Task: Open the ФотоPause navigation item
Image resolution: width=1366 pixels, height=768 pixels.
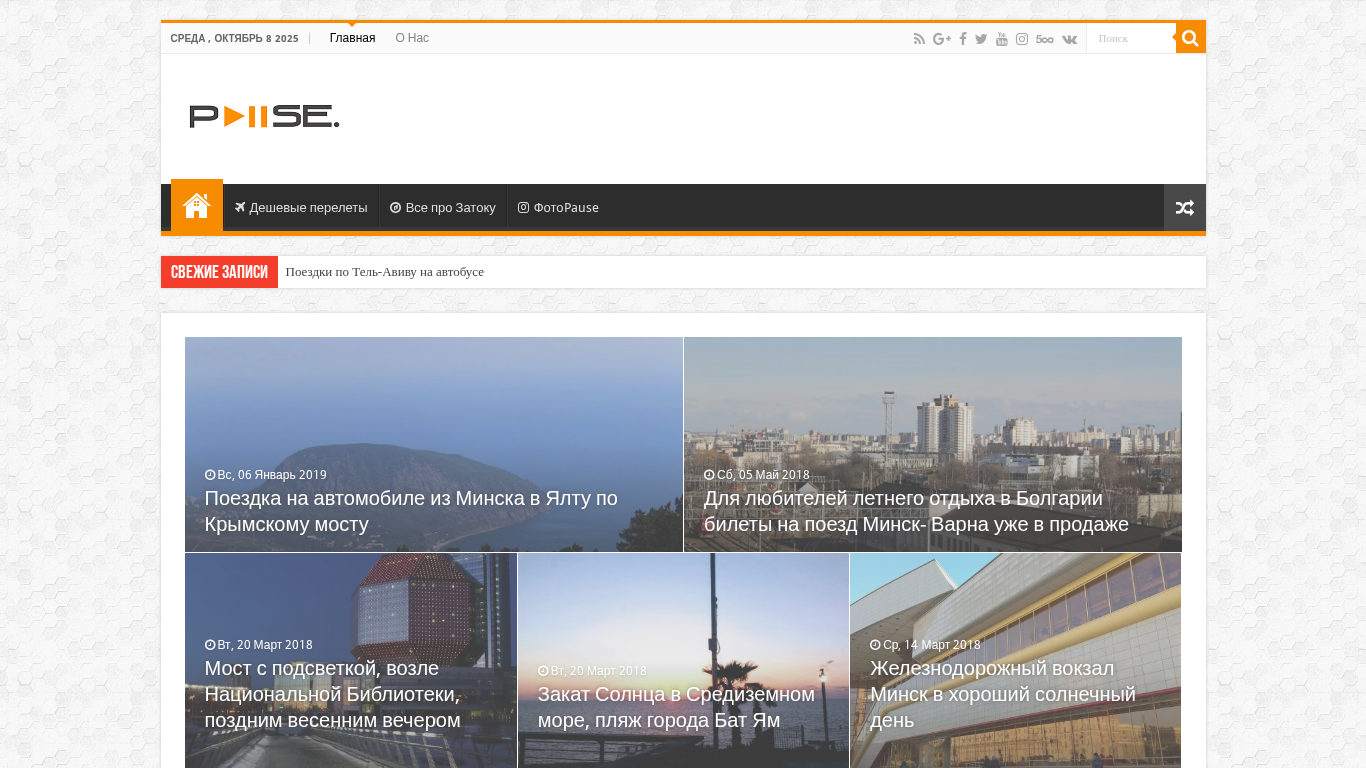Action: [558, 208]
